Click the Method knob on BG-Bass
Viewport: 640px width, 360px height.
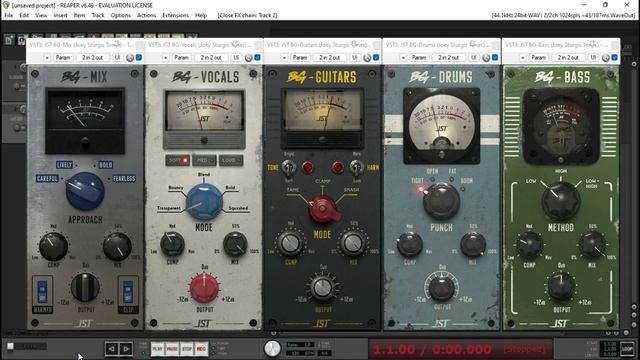tap(560, 201)
